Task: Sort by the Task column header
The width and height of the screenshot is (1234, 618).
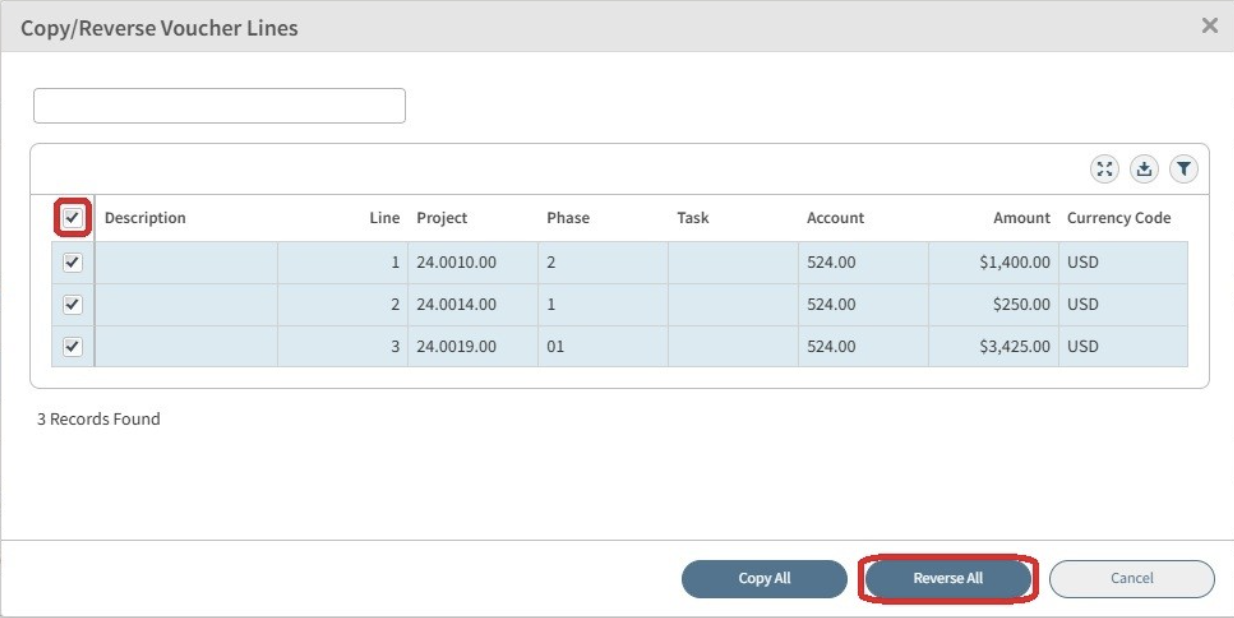Action: [x=693, y=218]
